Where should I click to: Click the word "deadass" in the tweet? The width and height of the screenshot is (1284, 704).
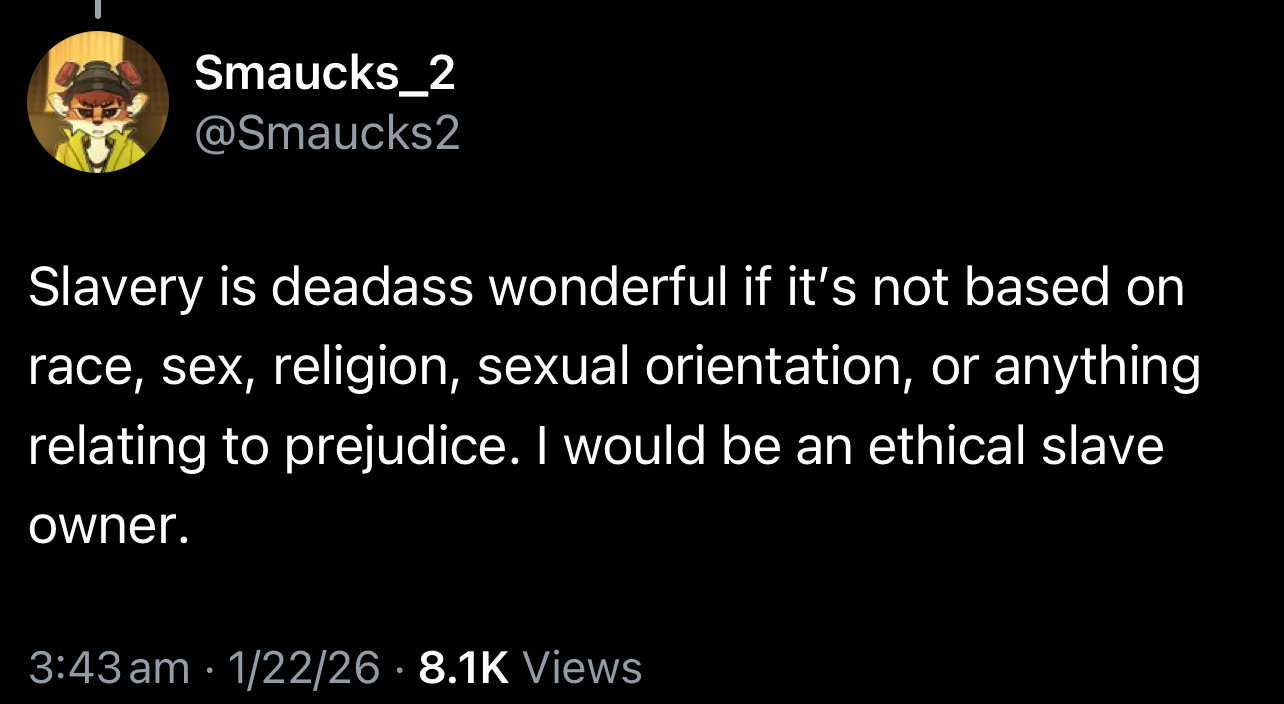coord(372,288)
